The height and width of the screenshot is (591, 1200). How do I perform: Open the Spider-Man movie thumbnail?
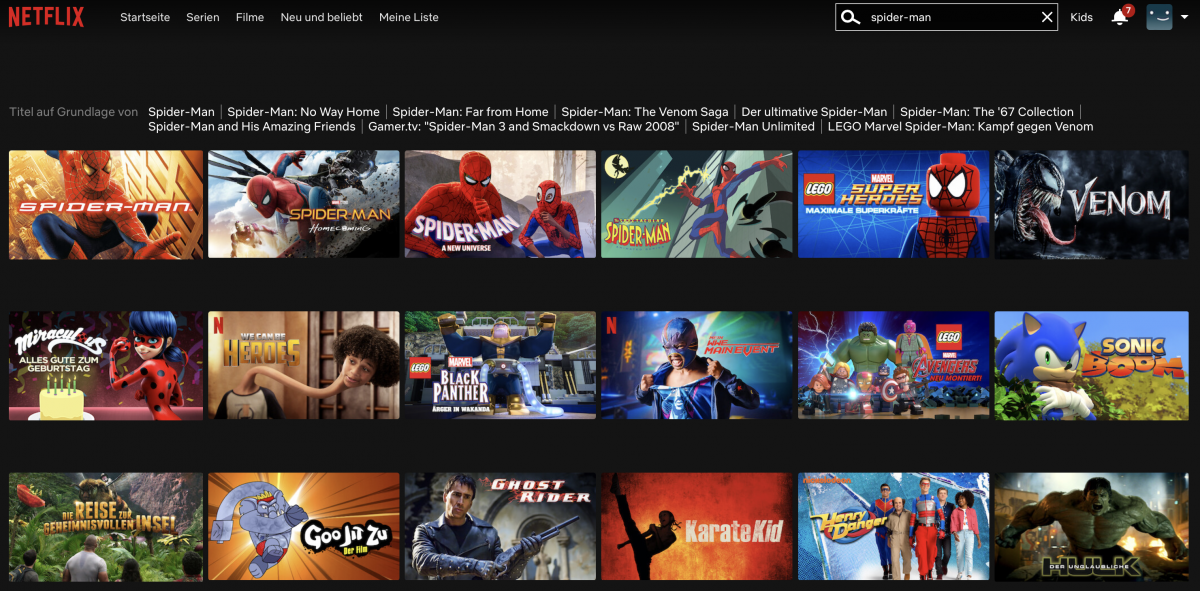(x=106, y=205)
